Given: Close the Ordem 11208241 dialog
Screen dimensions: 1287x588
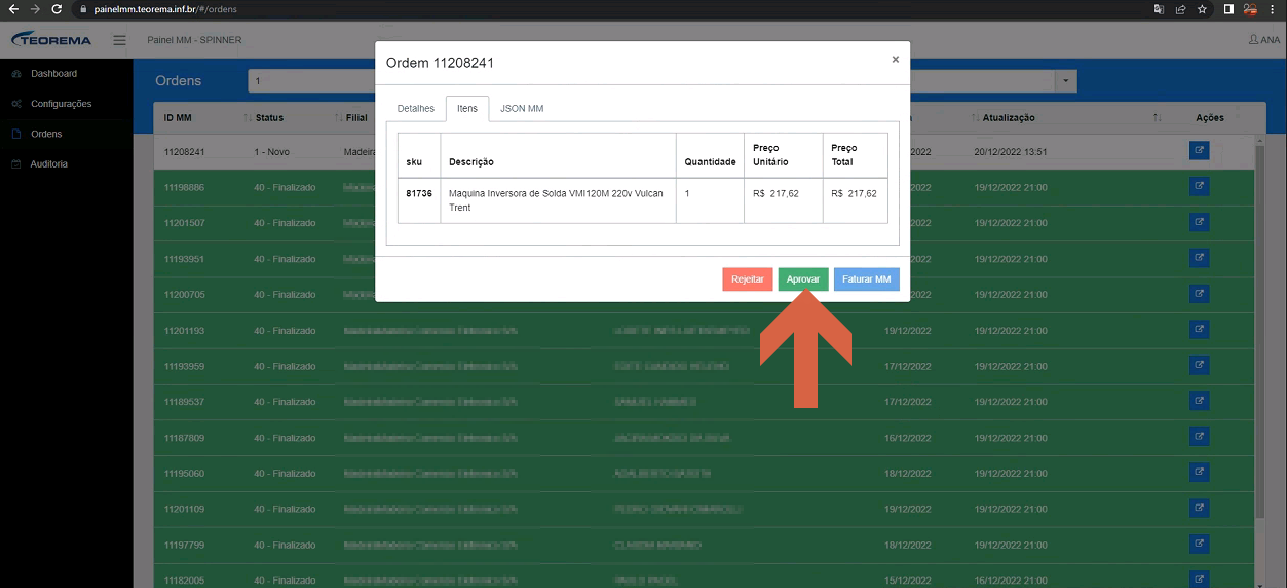Looking at the screenshot, I should pos(895,60).
